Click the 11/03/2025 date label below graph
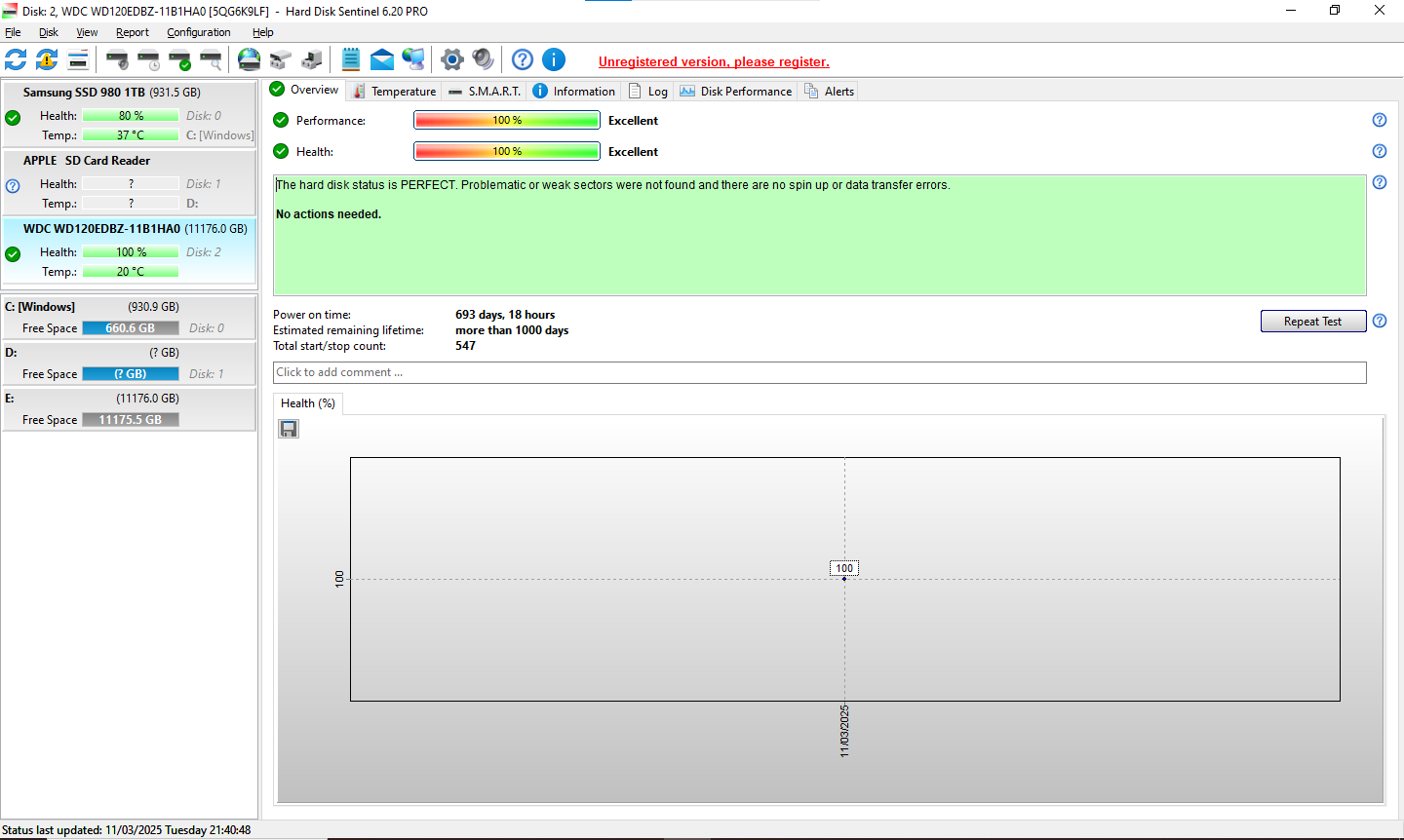 tap(844, 731)
